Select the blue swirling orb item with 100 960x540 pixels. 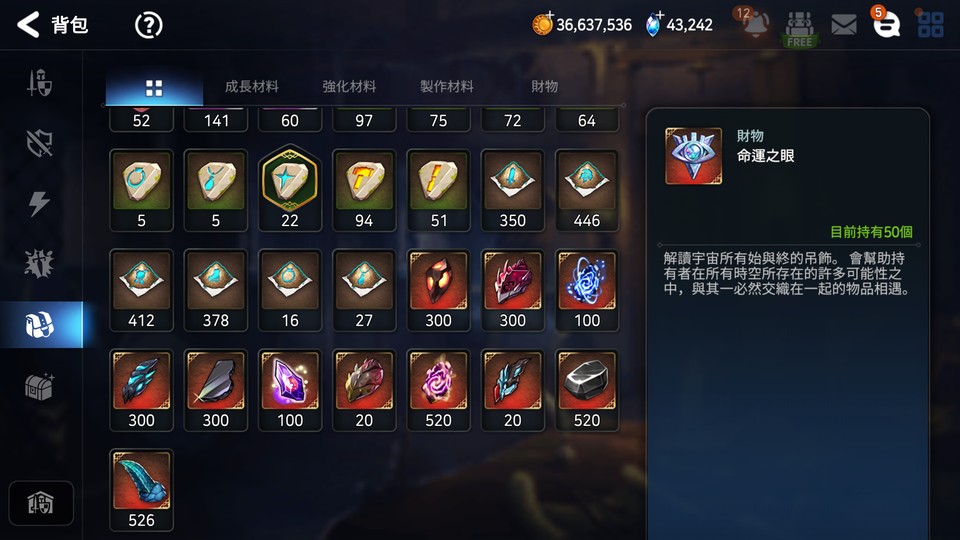[x=587, y=290]
